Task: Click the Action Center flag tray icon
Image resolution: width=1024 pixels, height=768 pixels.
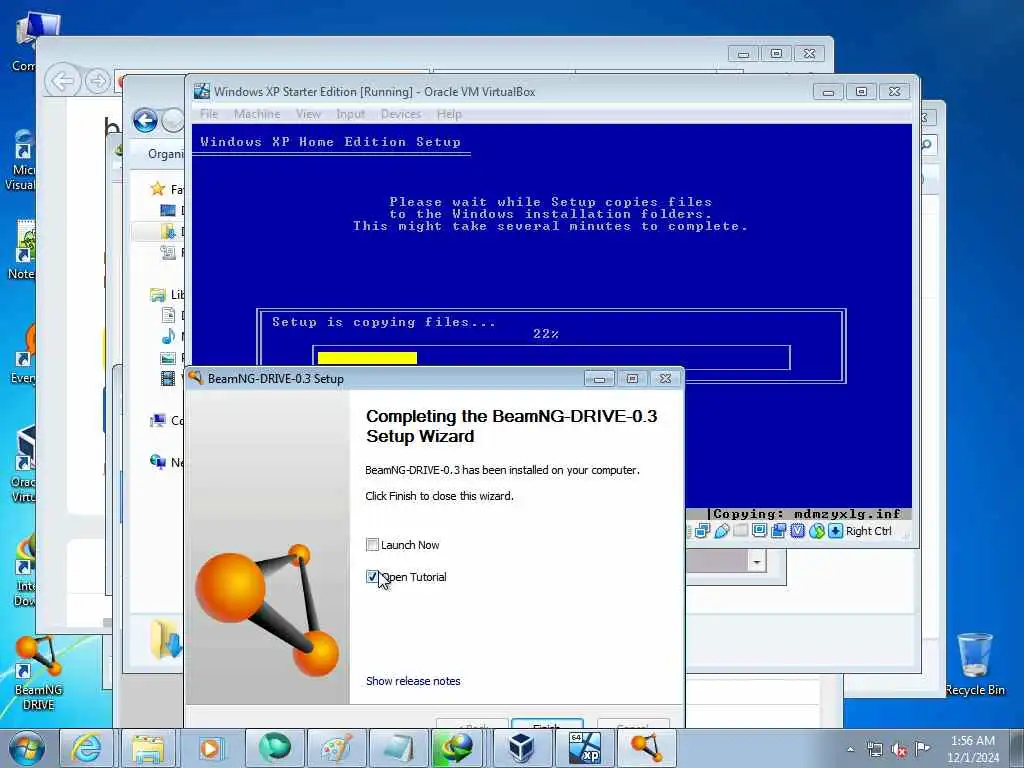Action: 922,748
